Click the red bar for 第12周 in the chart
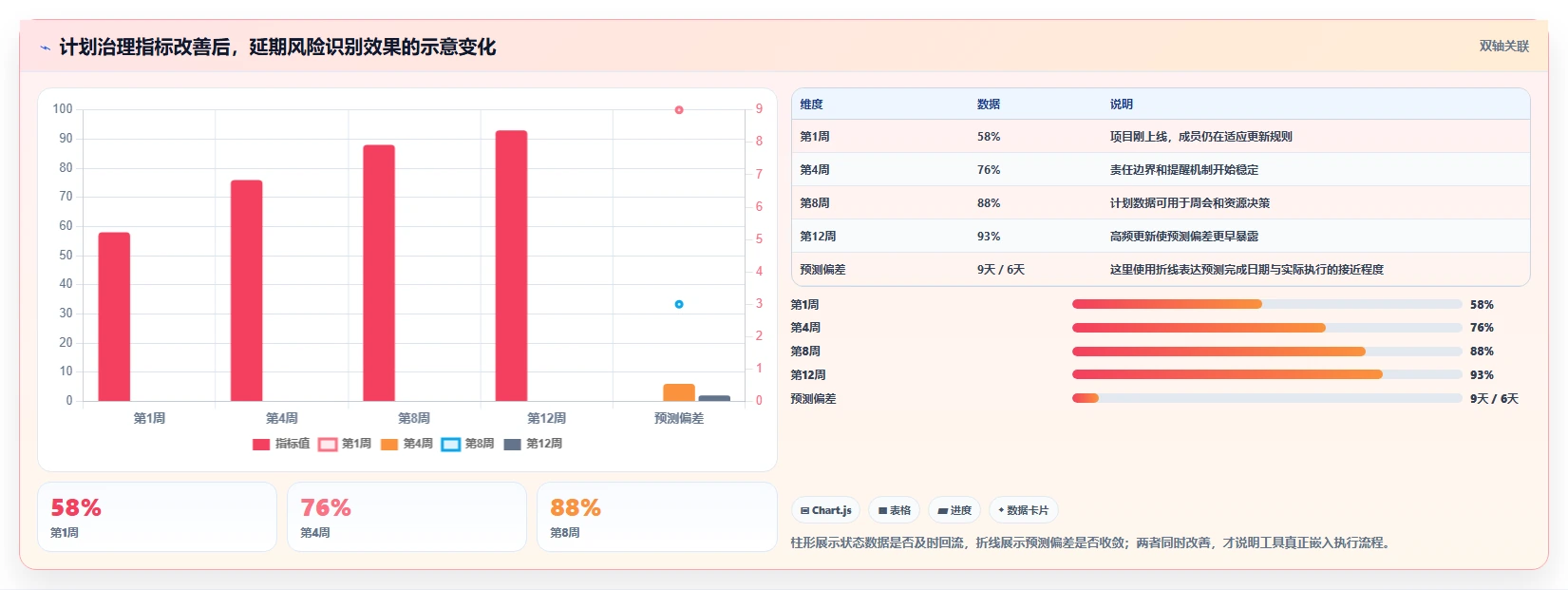This screenshot has height=590, width=1568. (x=512, y=266)
